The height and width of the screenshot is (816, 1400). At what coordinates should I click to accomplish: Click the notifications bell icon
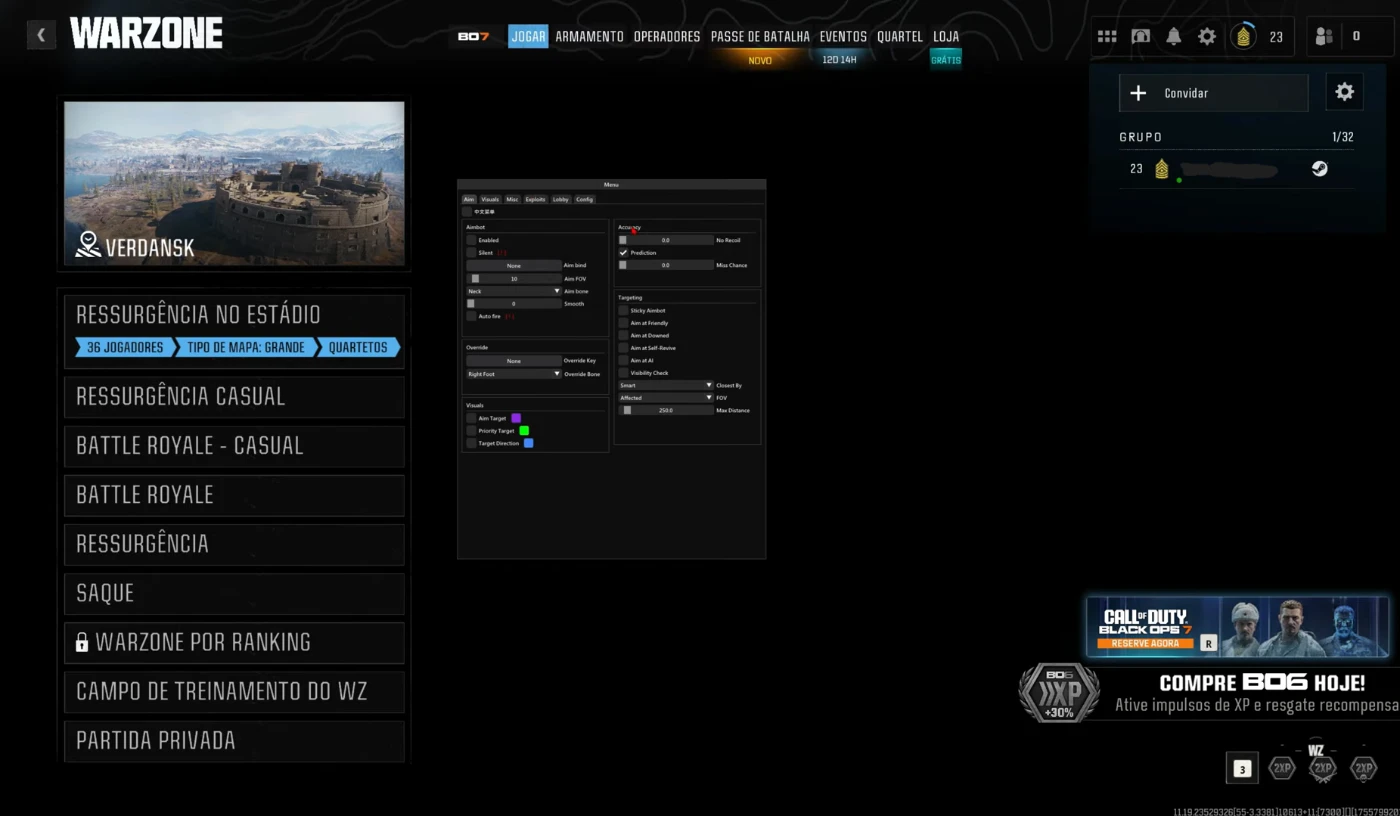pos(1174,36)
